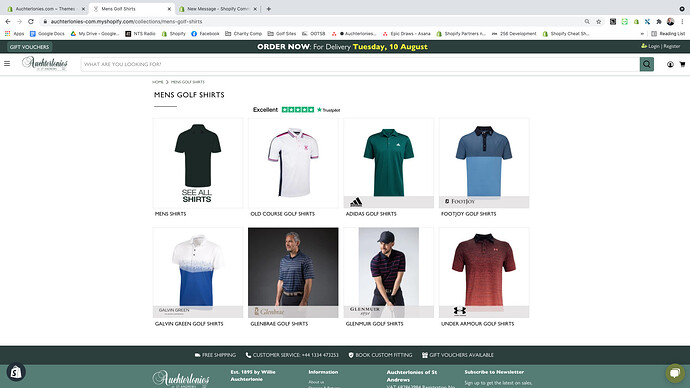Viewport: 690px width, 388px height.
Task: Open the Google Docs bookmark
Action: tap(47, 33)
